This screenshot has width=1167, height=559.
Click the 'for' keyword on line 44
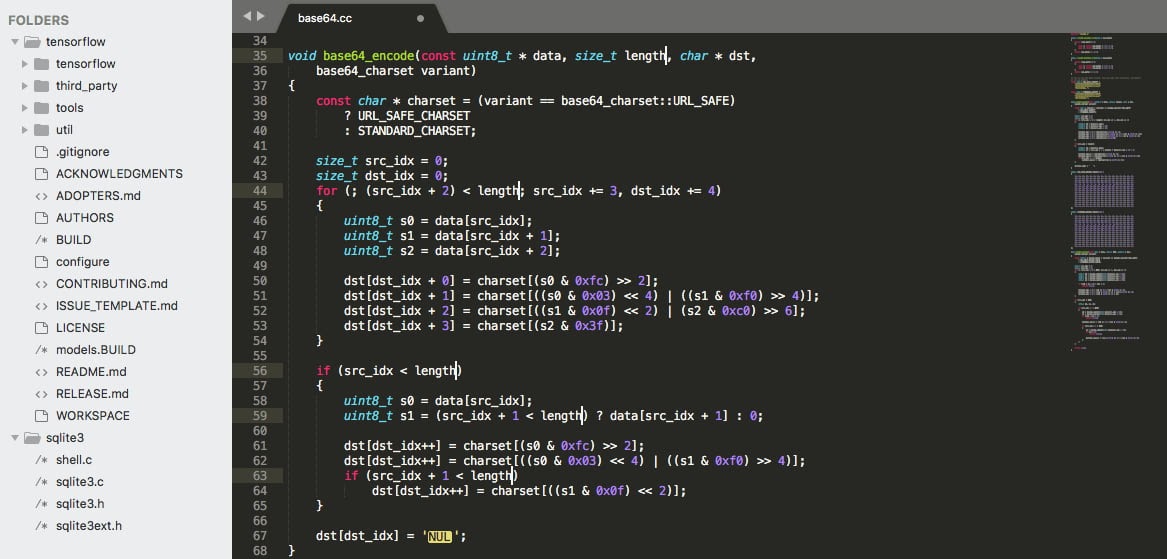pyautogui.click(x=326, y=191)
